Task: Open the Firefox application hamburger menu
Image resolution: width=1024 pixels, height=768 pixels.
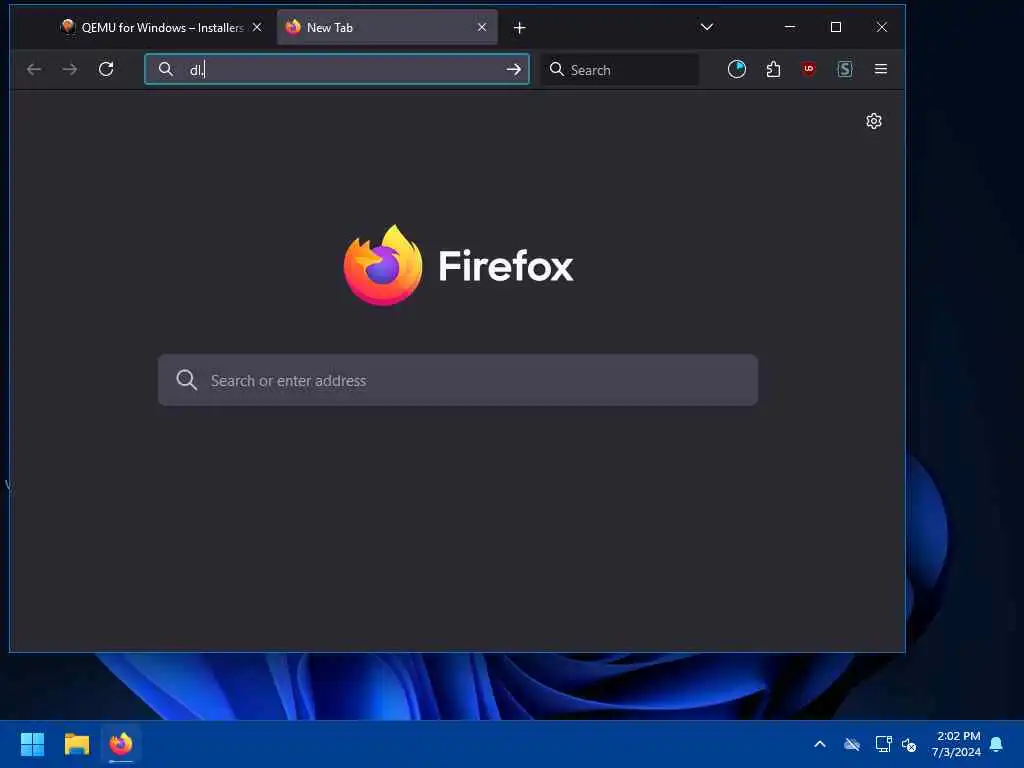Action: 881,69
